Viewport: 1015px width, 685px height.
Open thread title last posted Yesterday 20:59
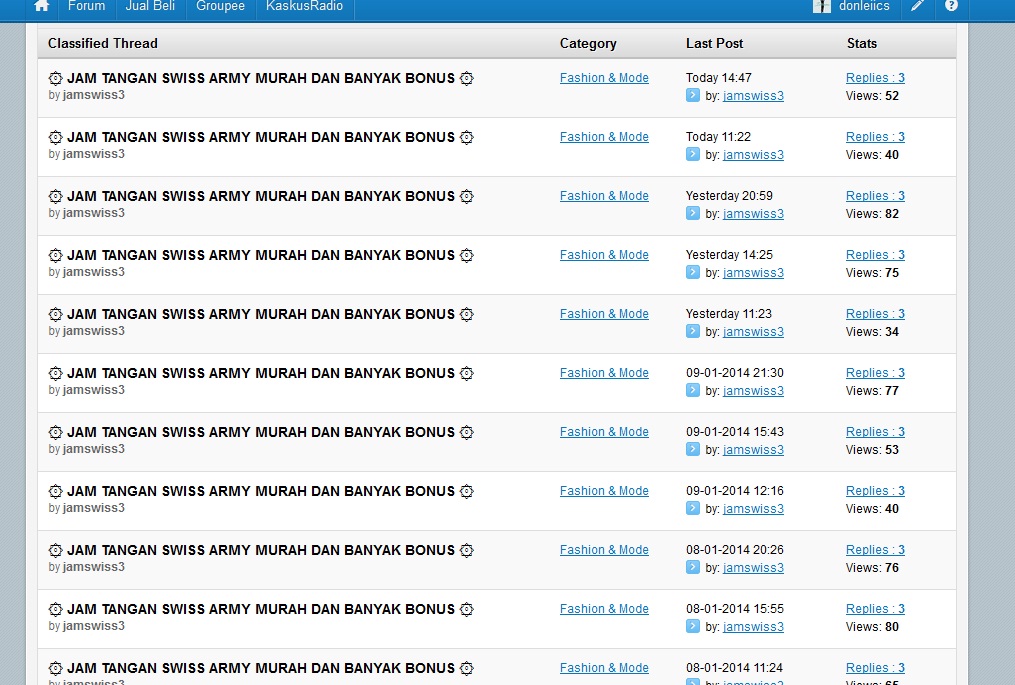coord(261,196)
